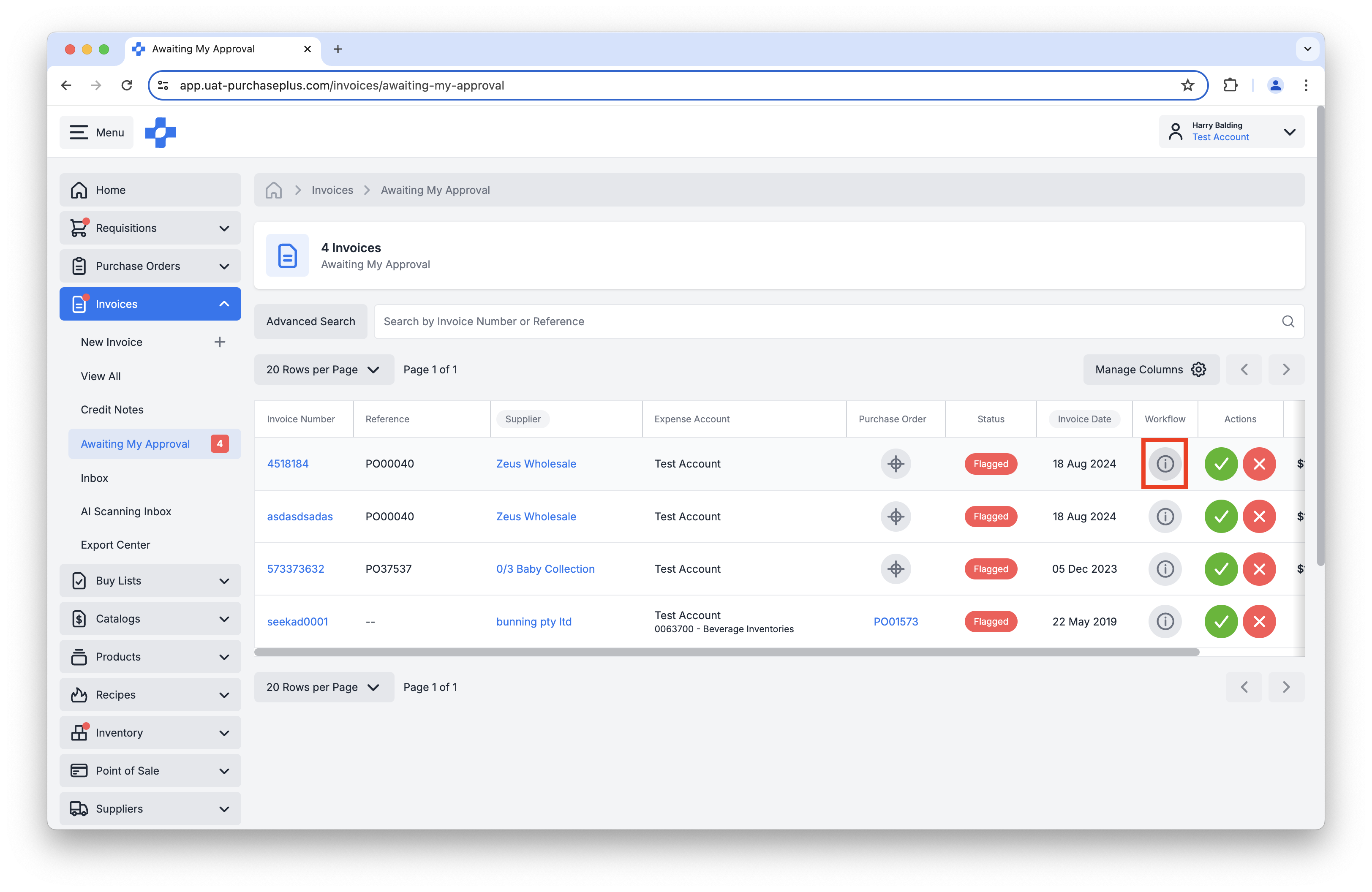Reject invoice 4518184 with red X

(1259, 463)
